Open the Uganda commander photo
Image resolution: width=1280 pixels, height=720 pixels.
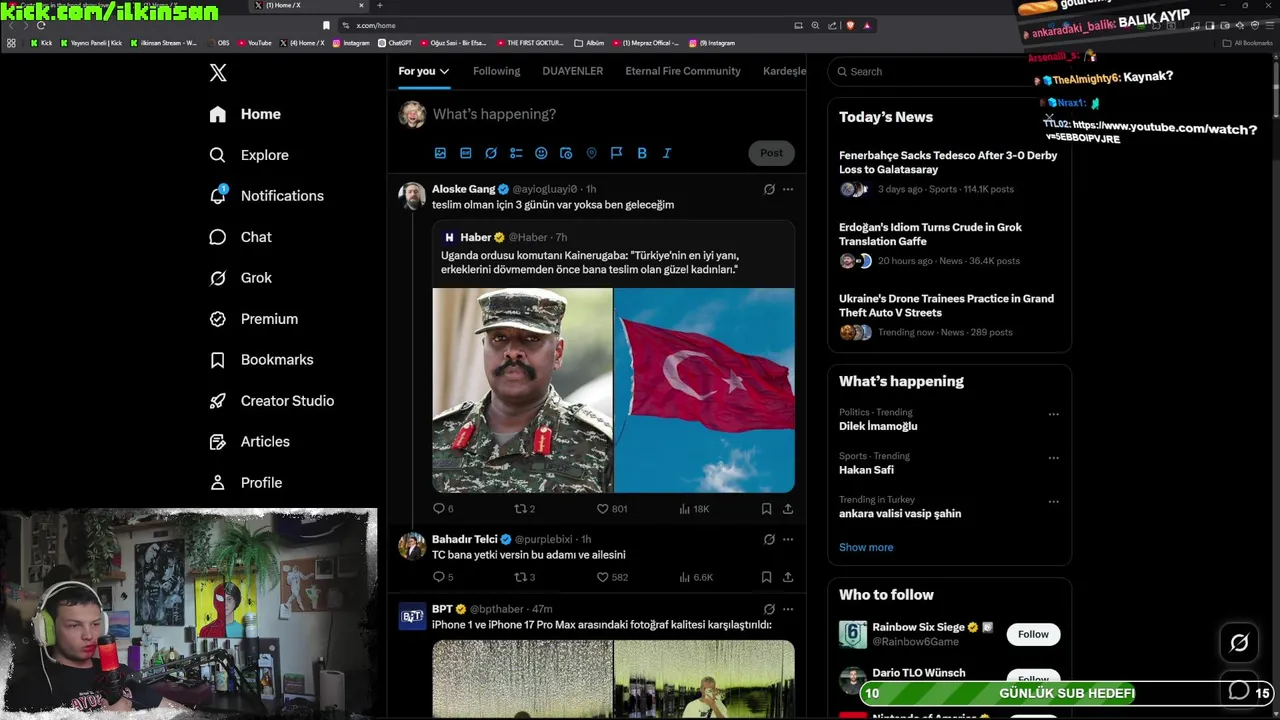(522, 390)
